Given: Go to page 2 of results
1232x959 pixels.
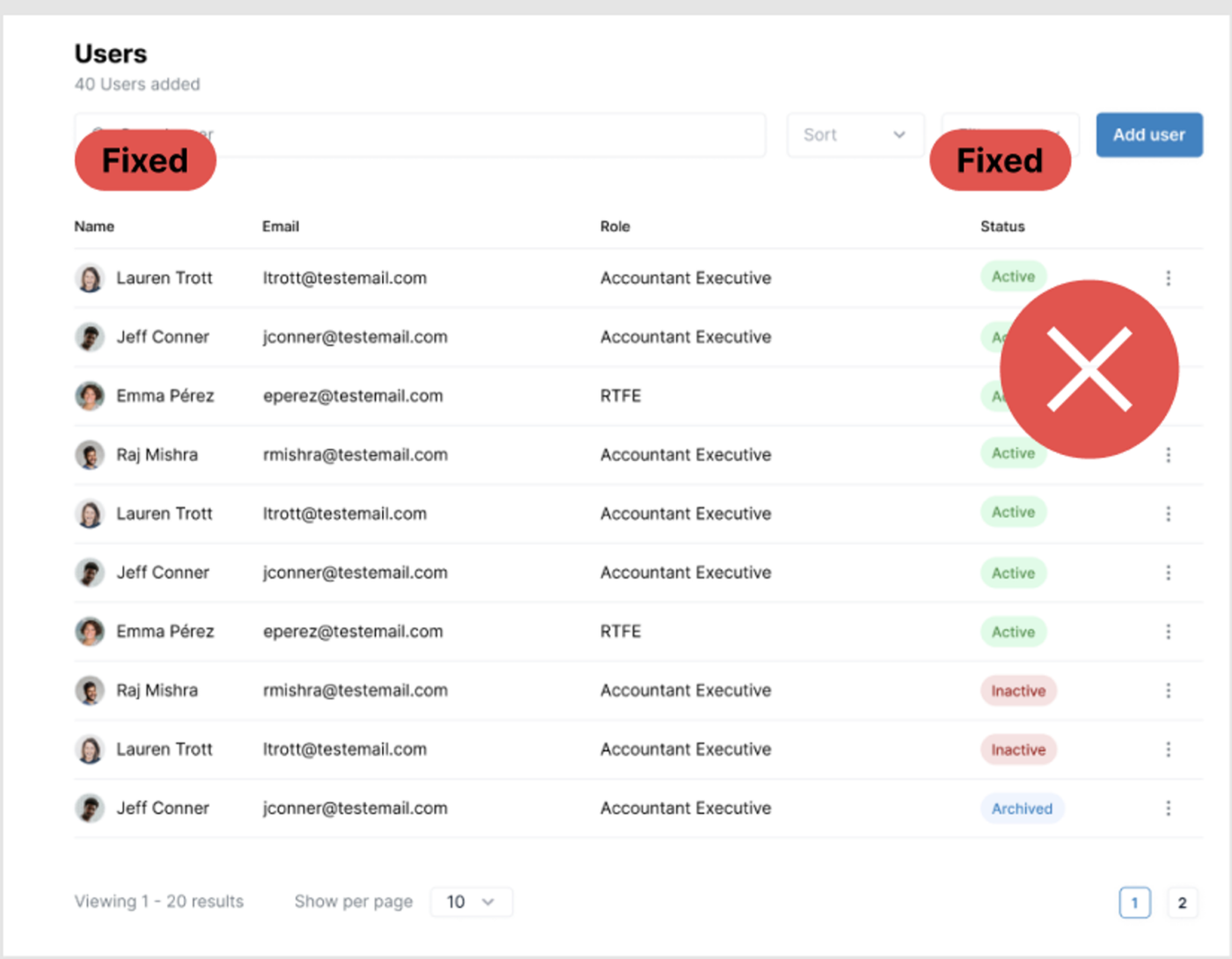Looking at the screenshot, I should pos(1182,903).
